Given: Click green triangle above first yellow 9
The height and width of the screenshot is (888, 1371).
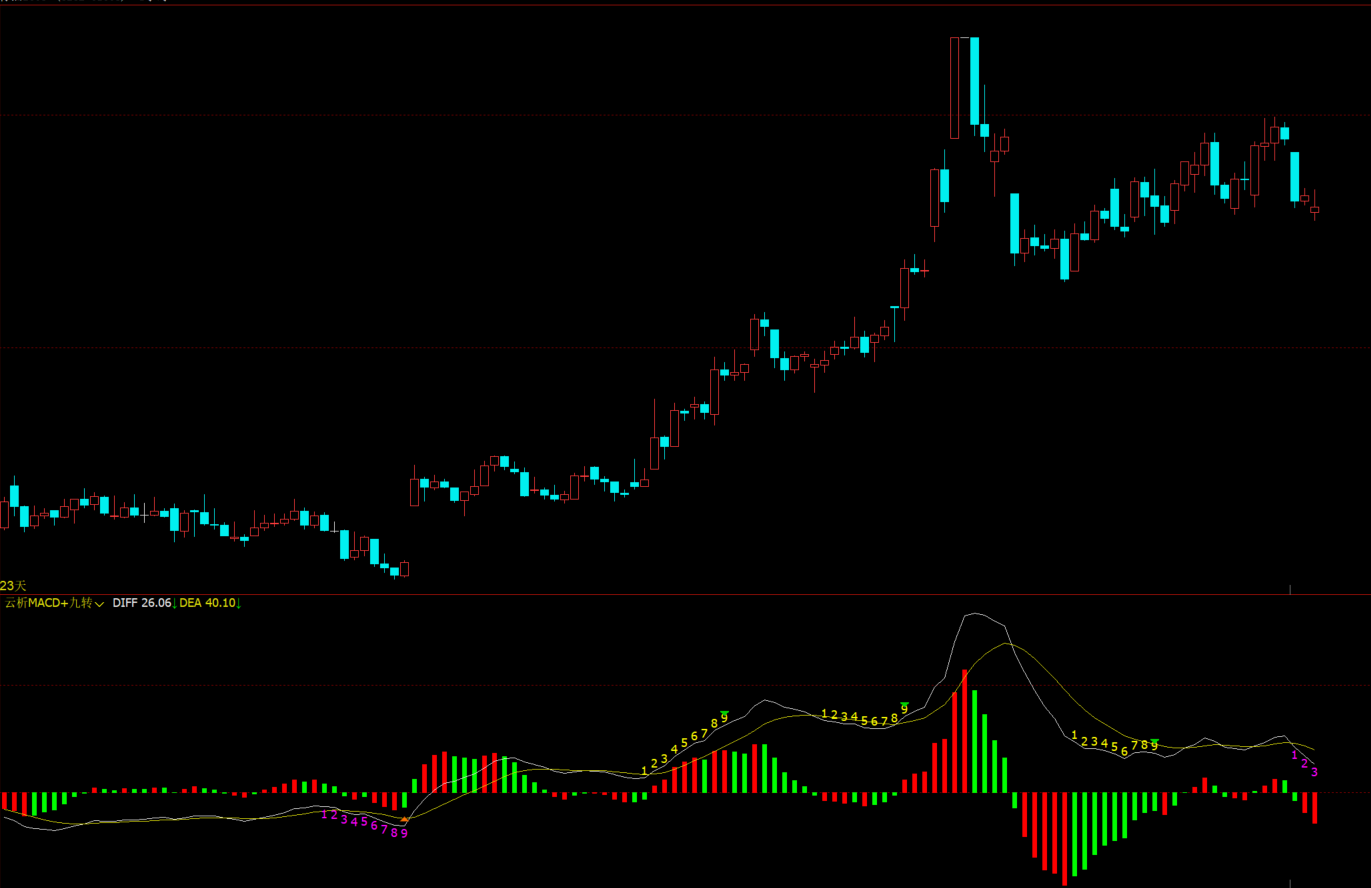Looking at the screenshot, I should (x=725, y=713).
